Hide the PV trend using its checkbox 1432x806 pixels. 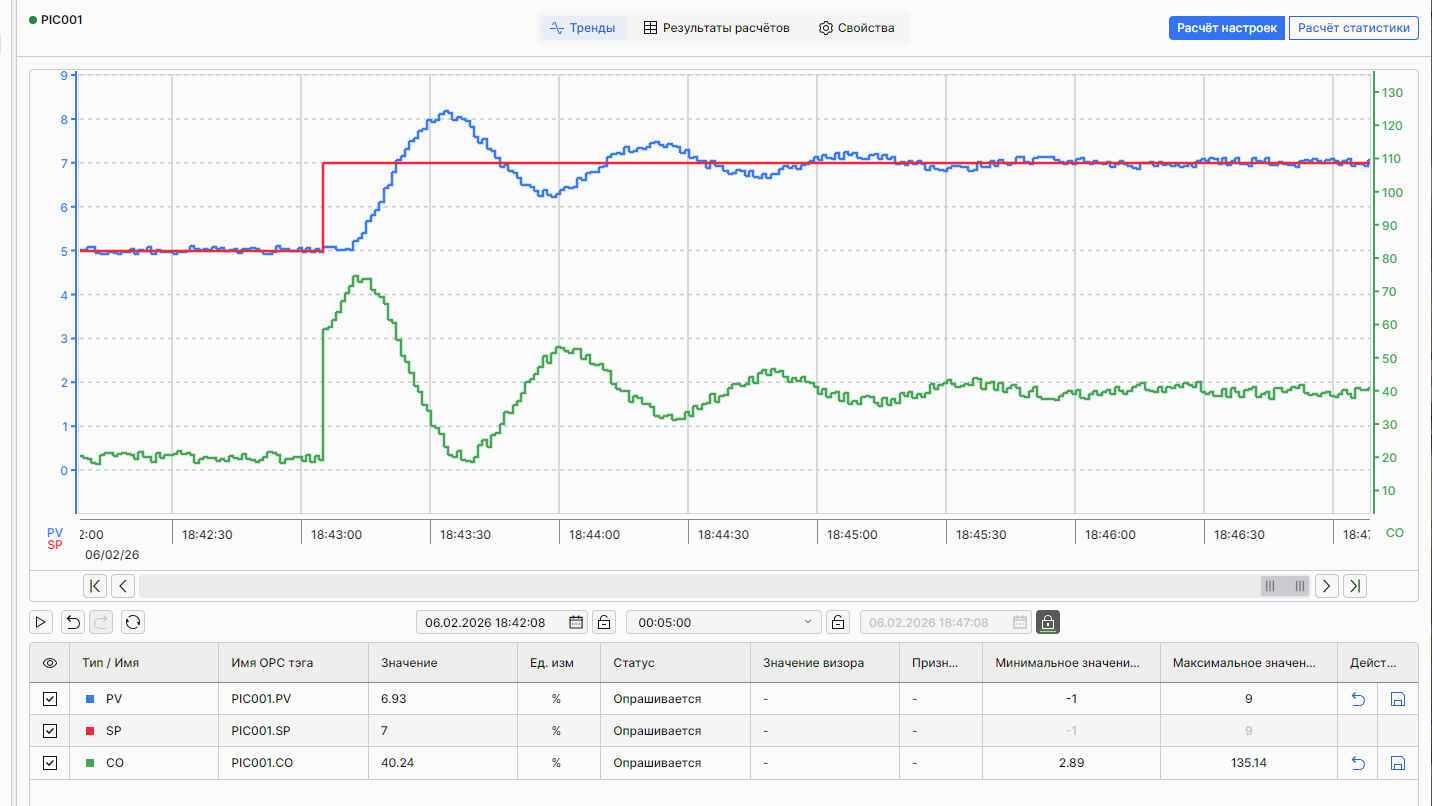pos(50,699)
